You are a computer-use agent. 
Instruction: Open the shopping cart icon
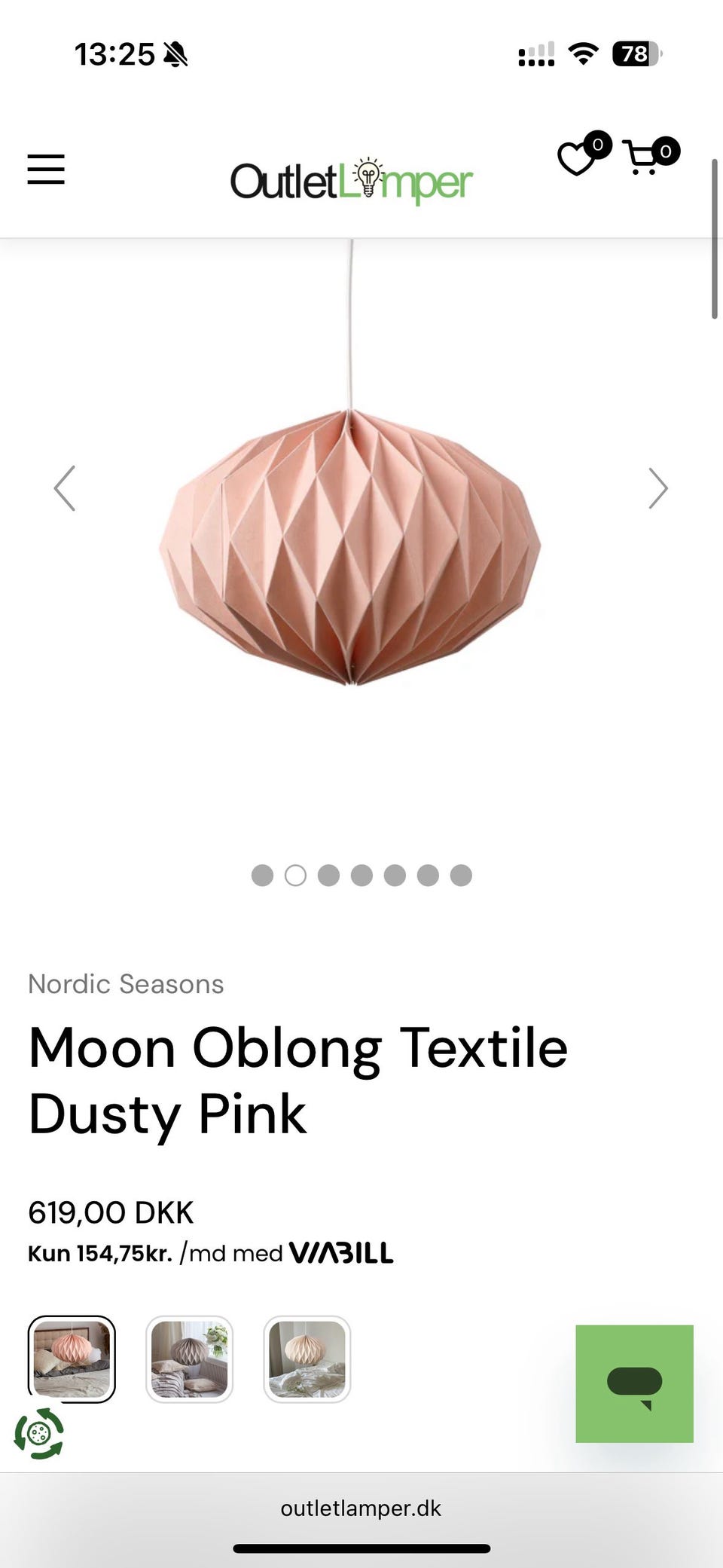[651, 155]
